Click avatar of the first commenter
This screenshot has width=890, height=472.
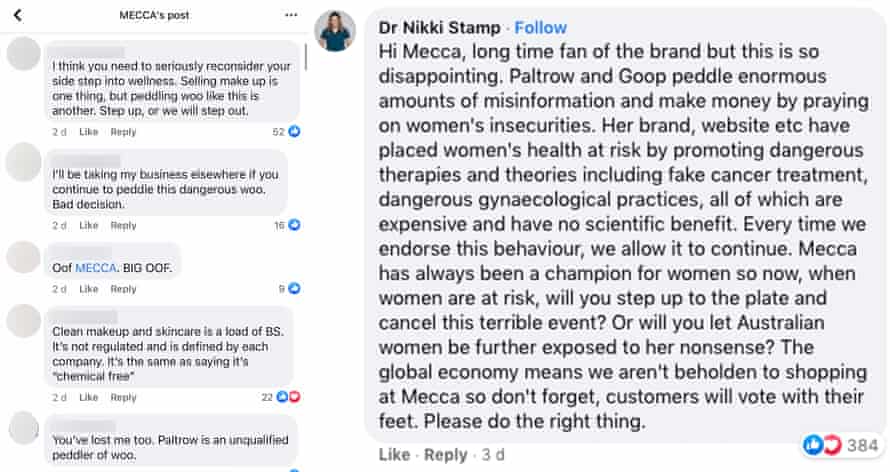(24, 54)
